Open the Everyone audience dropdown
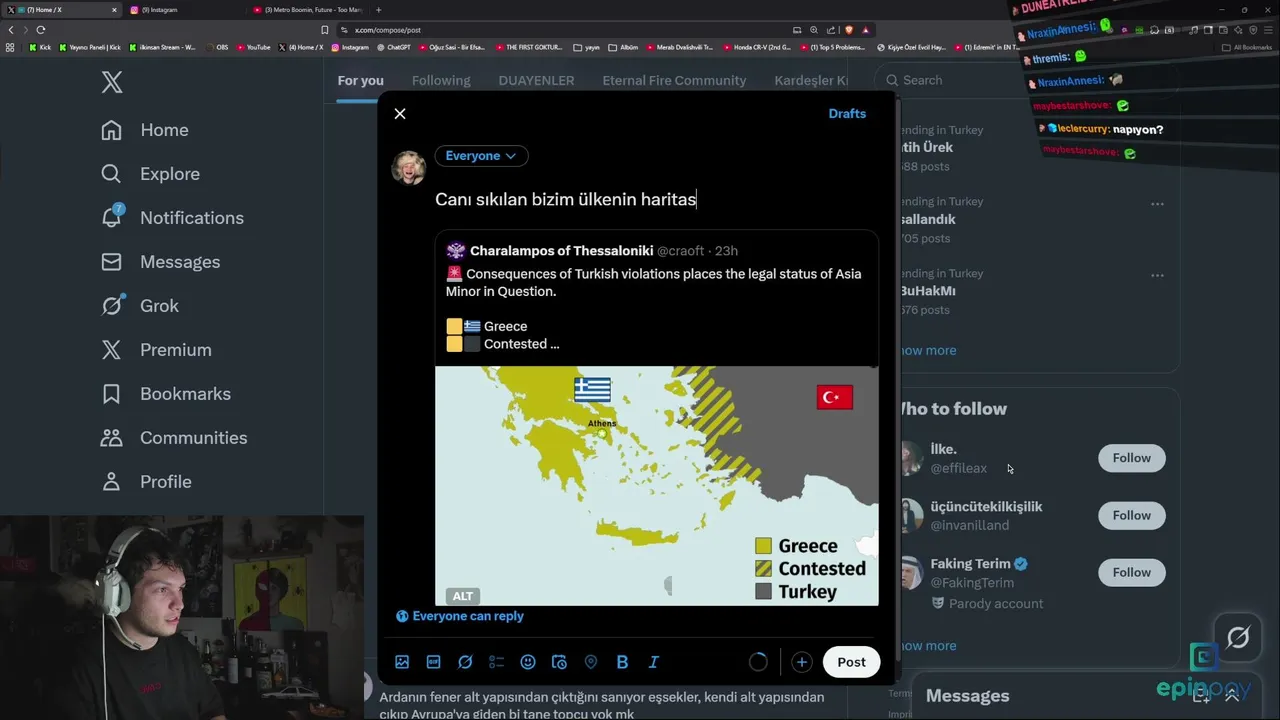 pyautogui.click(x=481, y=156)
